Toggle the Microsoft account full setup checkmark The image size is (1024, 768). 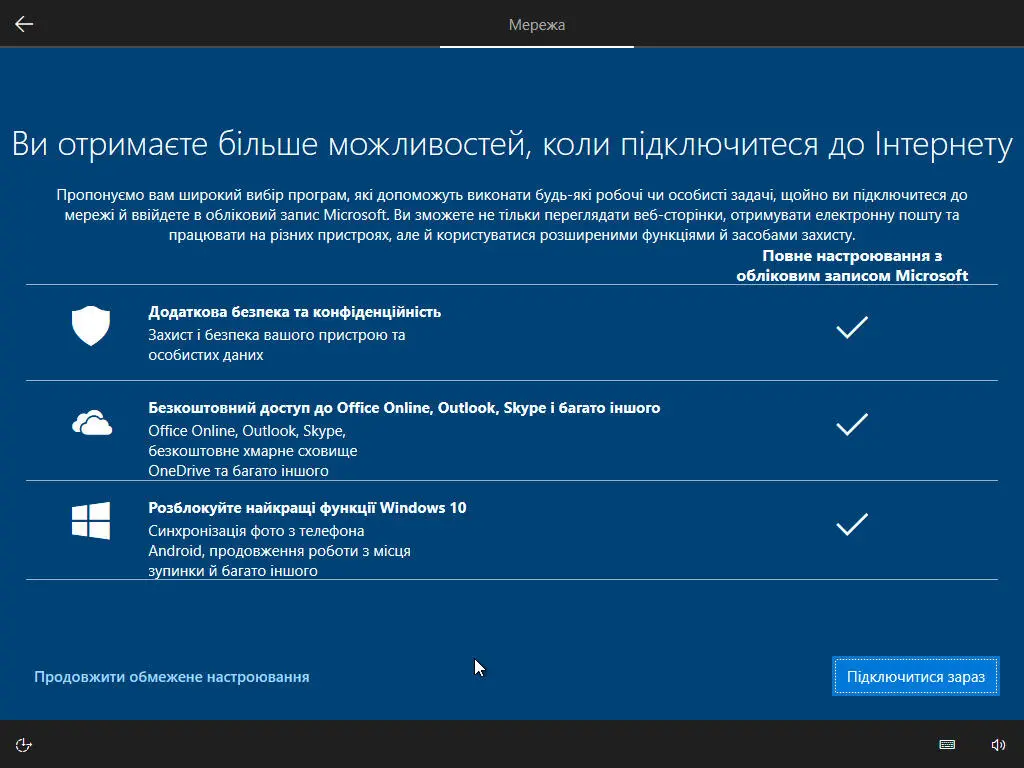pyautogui.click(x=853, y=327)
